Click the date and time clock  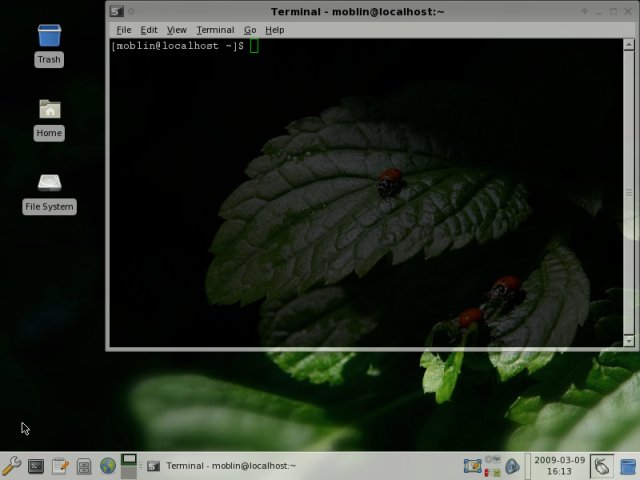tap(559, 465)
